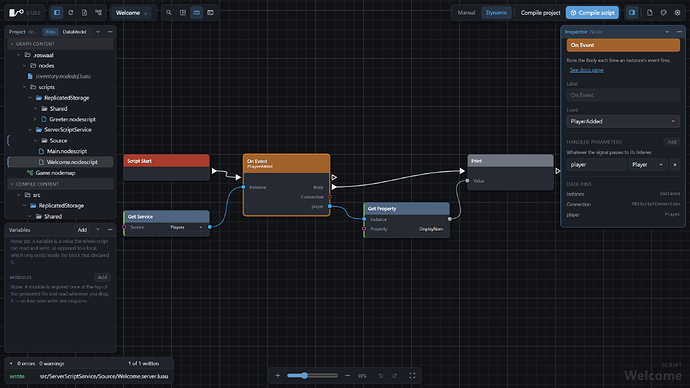690x388 pixels.
Task: Select Welcome.nodescript file
Action: coord(61,162)
